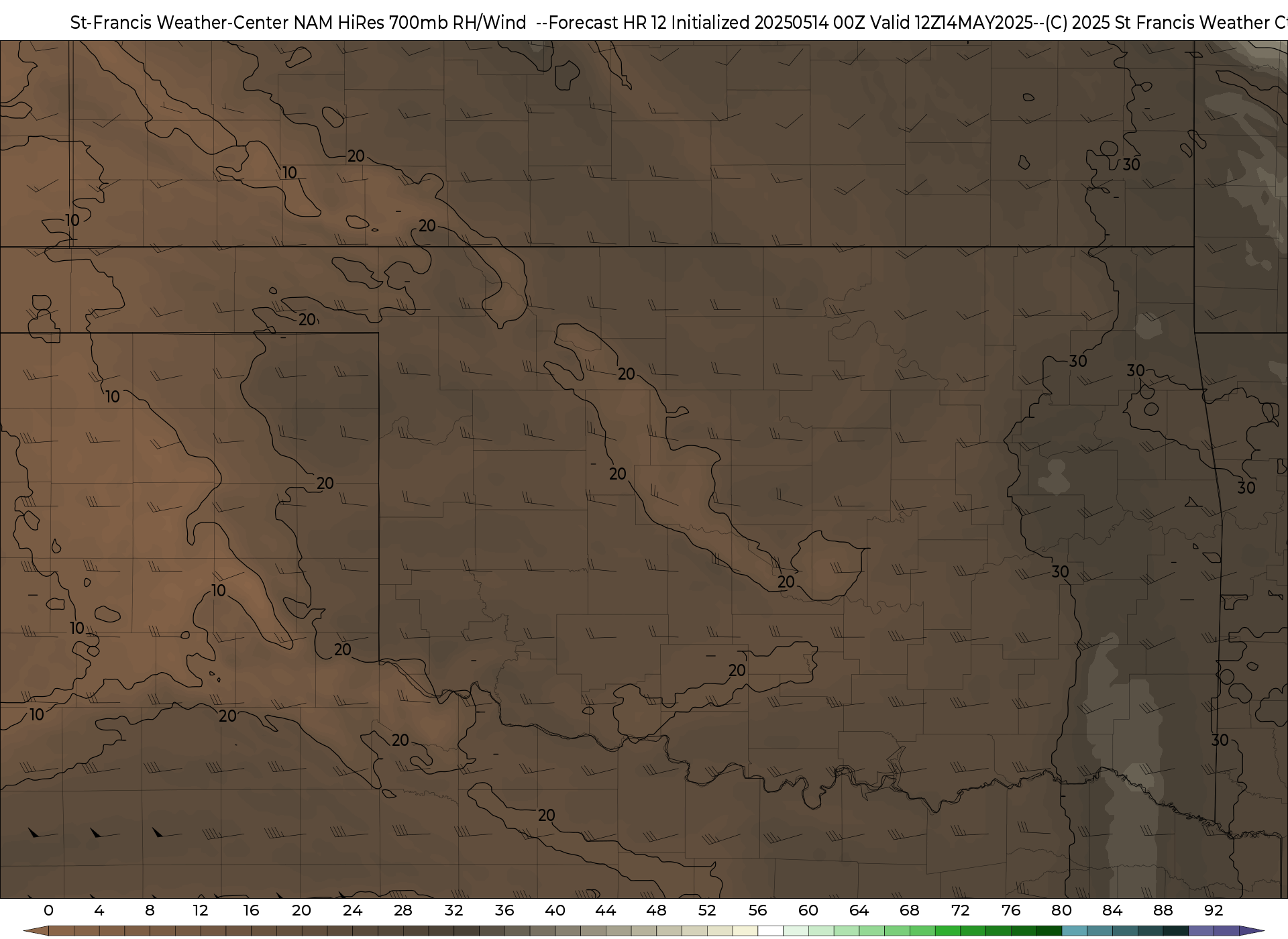Viewport: 1288px width, 939px height.
Task: Click the colorbar label "0"
Action: 48,910
